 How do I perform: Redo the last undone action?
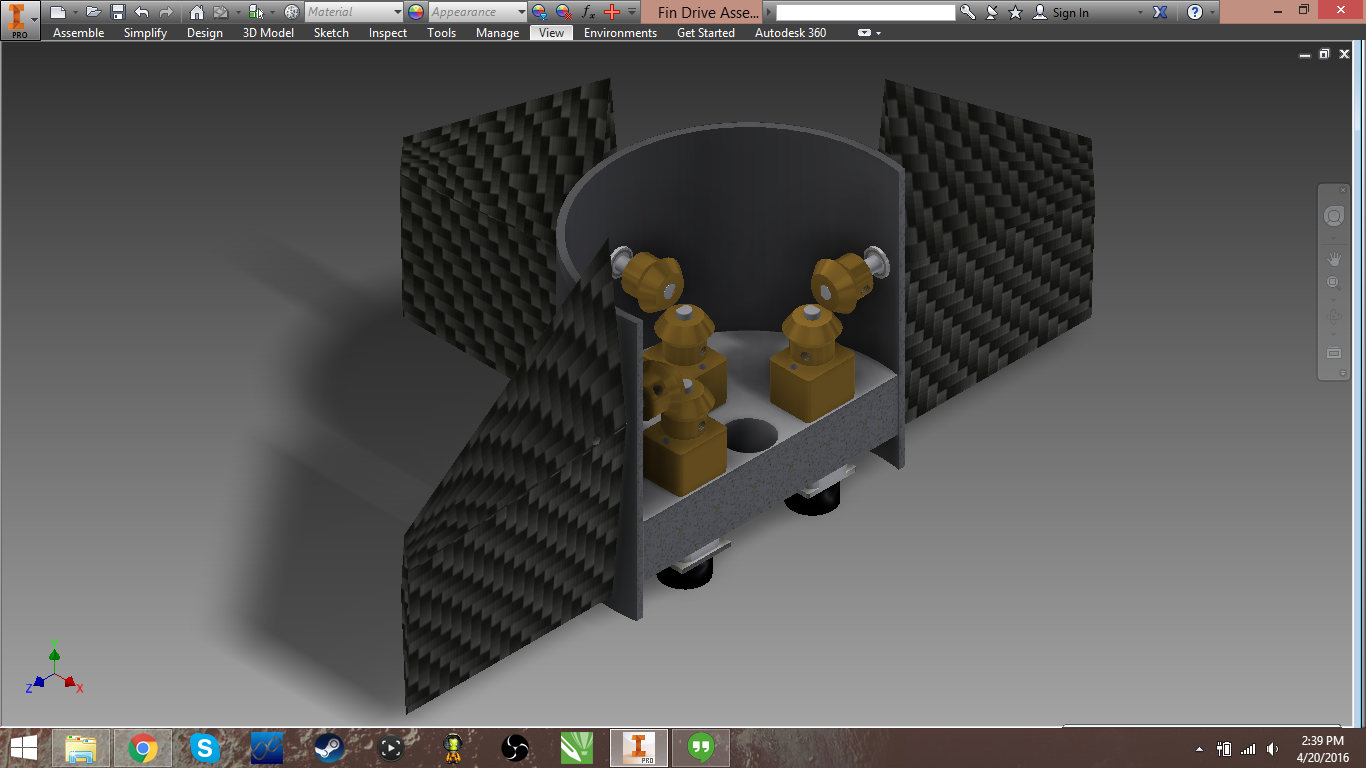pos(166,12)
